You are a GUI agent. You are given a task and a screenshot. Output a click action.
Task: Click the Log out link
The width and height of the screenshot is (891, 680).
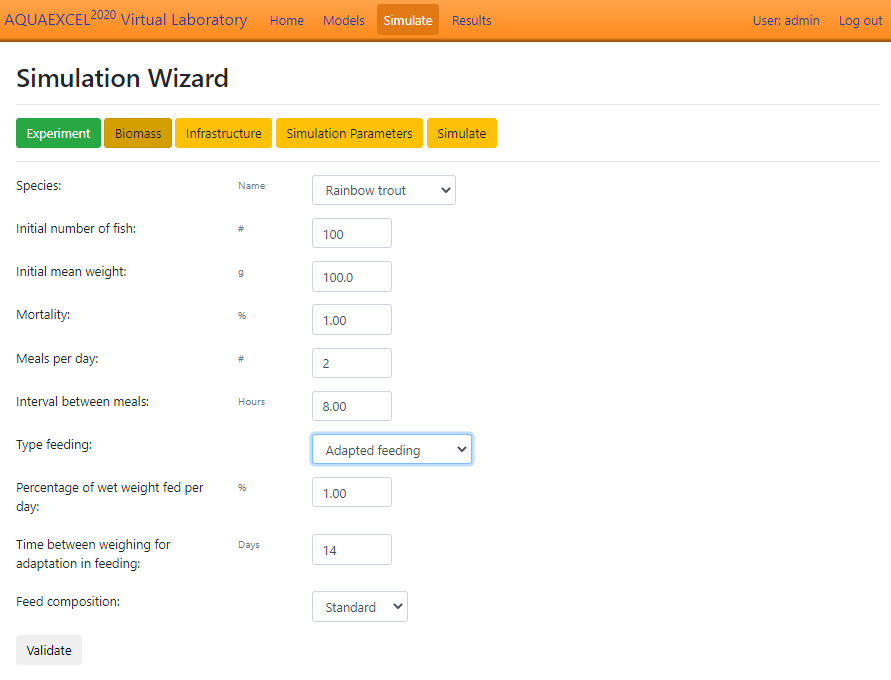click(x=860, y=20)
